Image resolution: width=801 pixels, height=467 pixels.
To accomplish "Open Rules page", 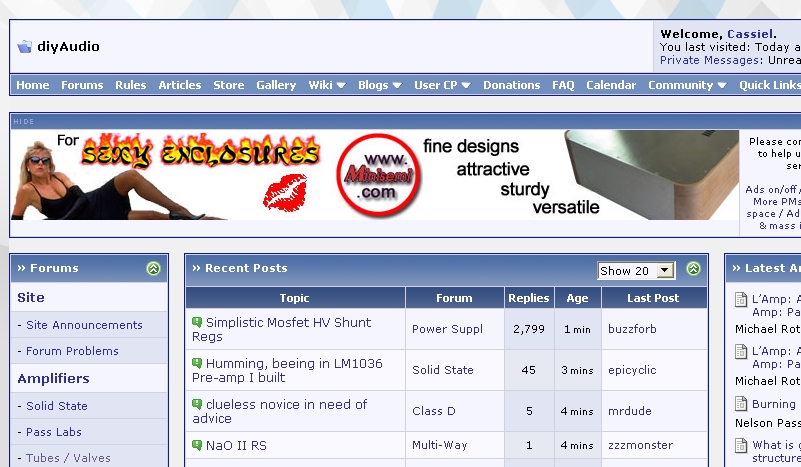I will tap(131, 85).
